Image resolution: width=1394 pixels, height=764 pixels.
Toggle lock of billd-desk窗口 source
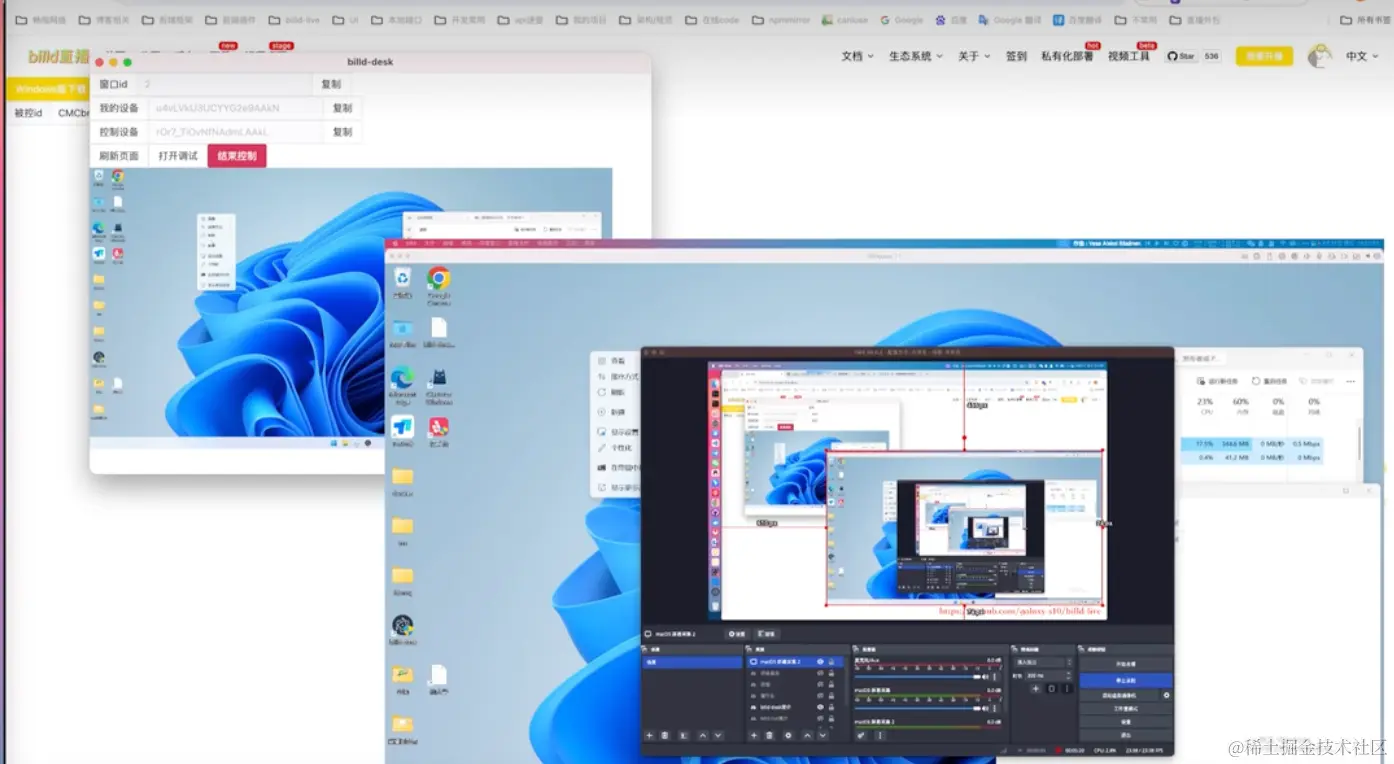click(831, 707)
